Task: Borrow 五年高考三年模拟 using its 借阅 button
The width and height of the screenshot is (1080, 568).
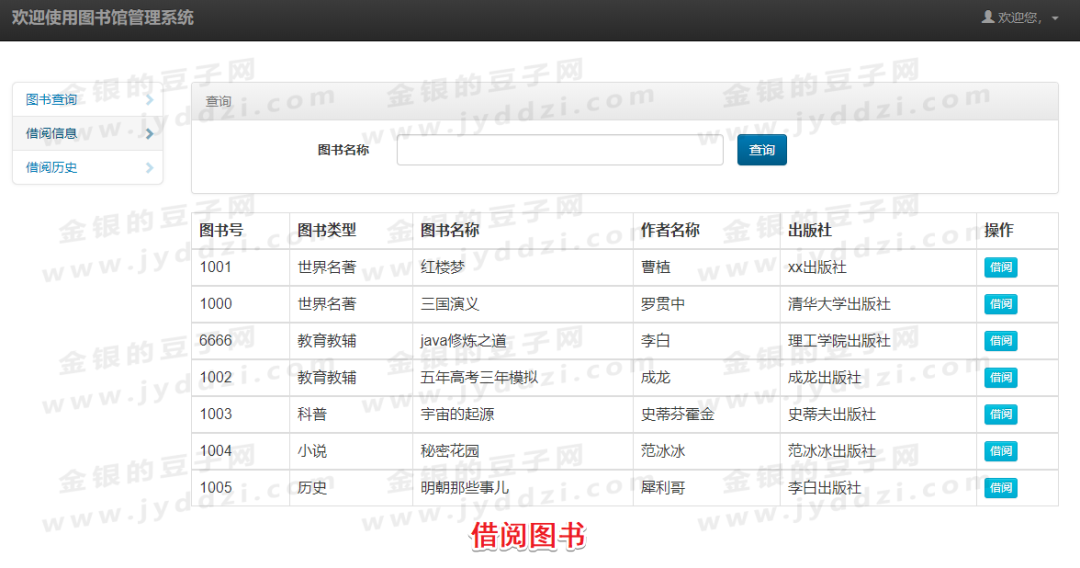Action: (x=1000, y=377)
